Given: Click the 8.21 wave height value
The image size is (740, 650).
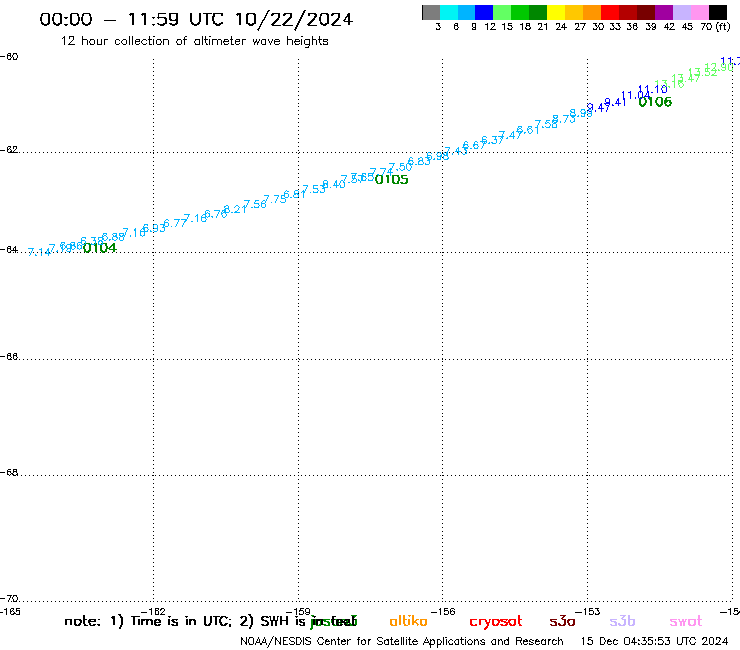Looking at the screenshot, I should [x=235, y=209].
